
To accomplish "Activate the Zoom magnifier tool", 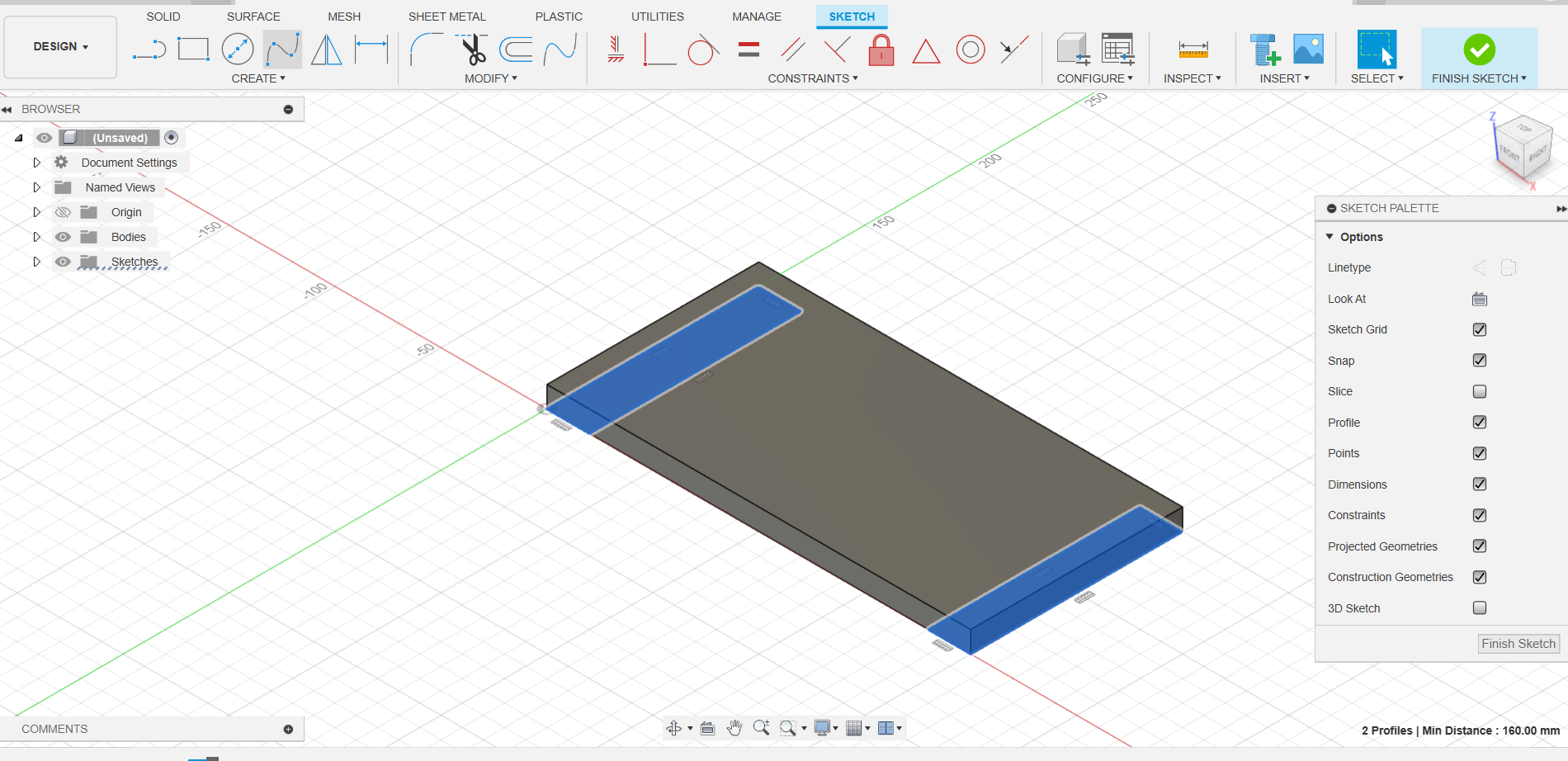I will [x=761, y=728].
